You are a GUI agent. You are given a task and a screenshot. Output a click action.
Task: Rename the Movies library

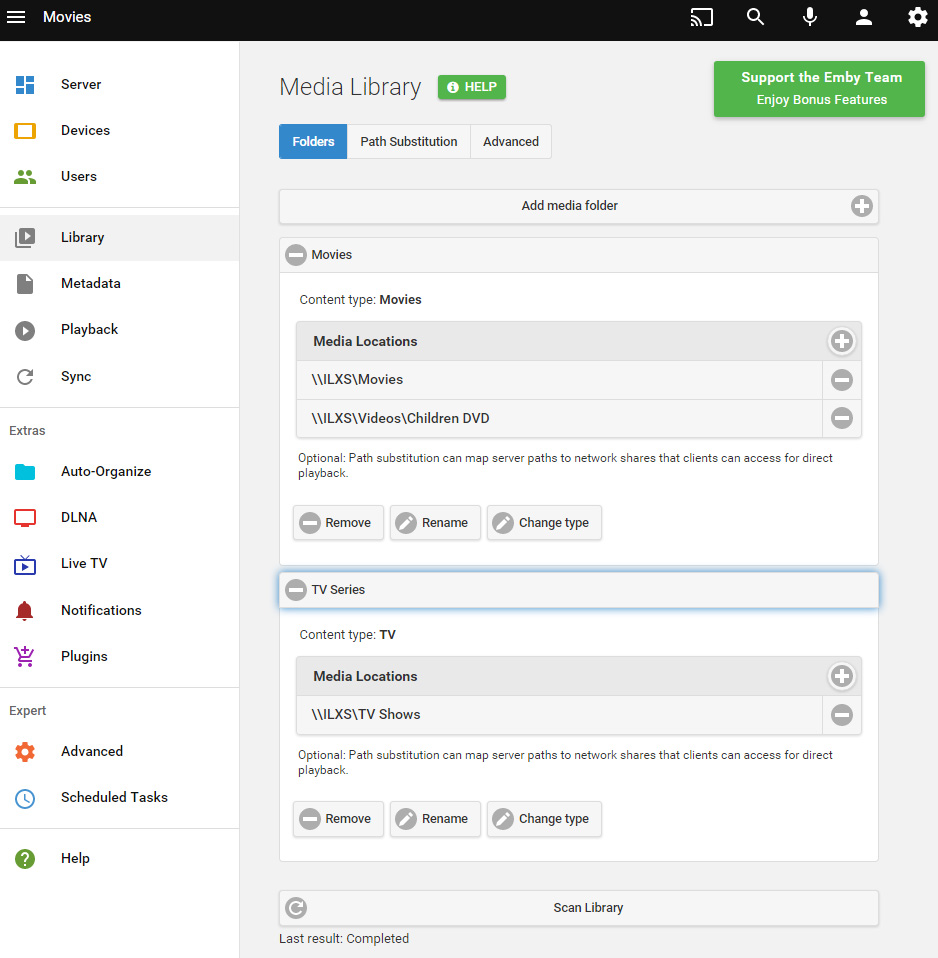tap(435, 523)
